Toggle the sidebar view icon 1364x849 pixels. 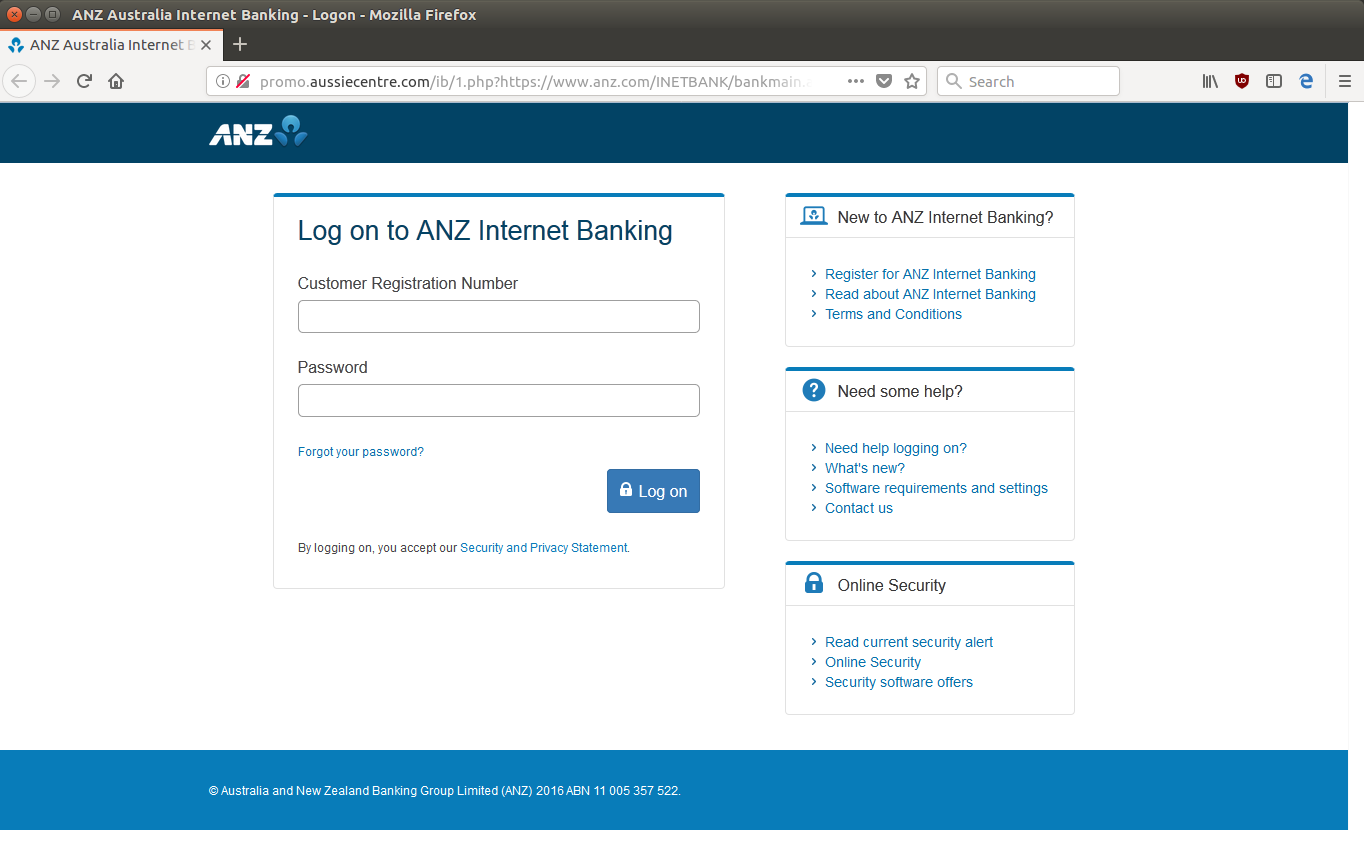point(1273,81)
